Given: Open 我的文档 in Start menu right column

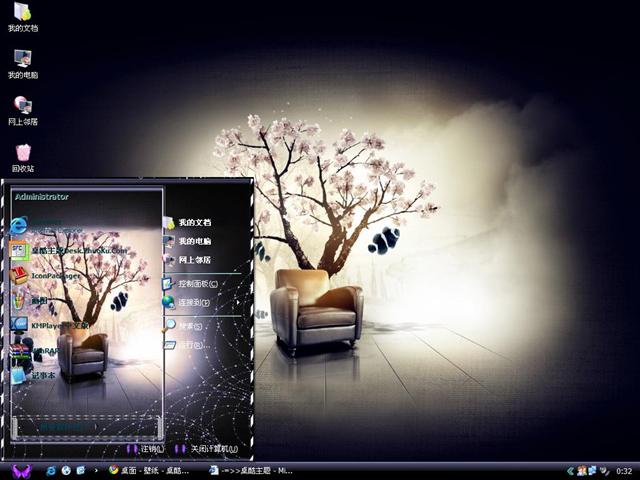Looking at the screenshot, I should (x=188, y=222).
